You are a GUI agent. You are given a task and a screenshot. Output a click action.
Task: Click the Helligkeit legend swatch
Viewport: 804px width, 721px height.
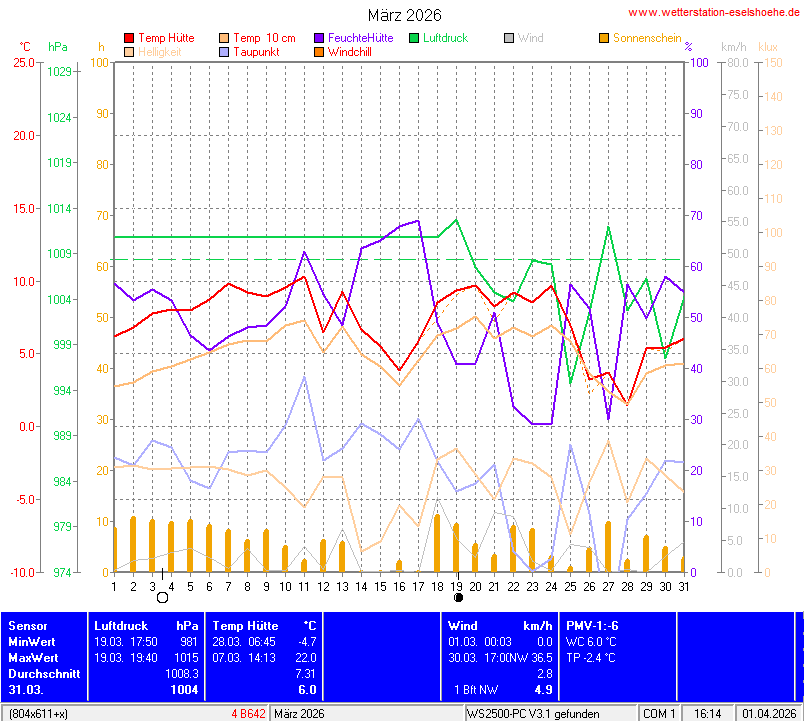tap(129, 52)
